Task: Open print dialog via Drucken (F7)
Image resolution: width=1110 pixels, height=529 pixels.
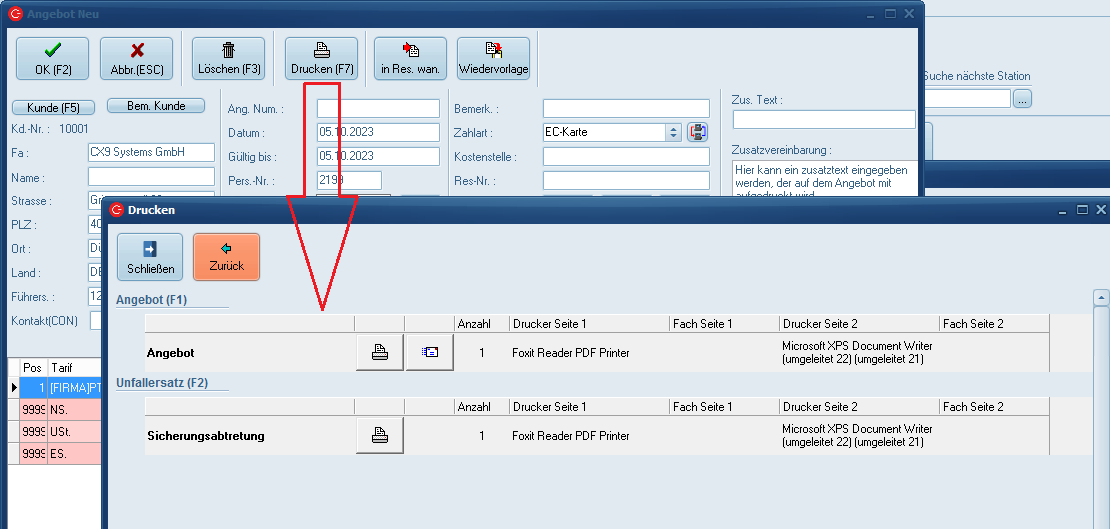Action: (321, 59)
